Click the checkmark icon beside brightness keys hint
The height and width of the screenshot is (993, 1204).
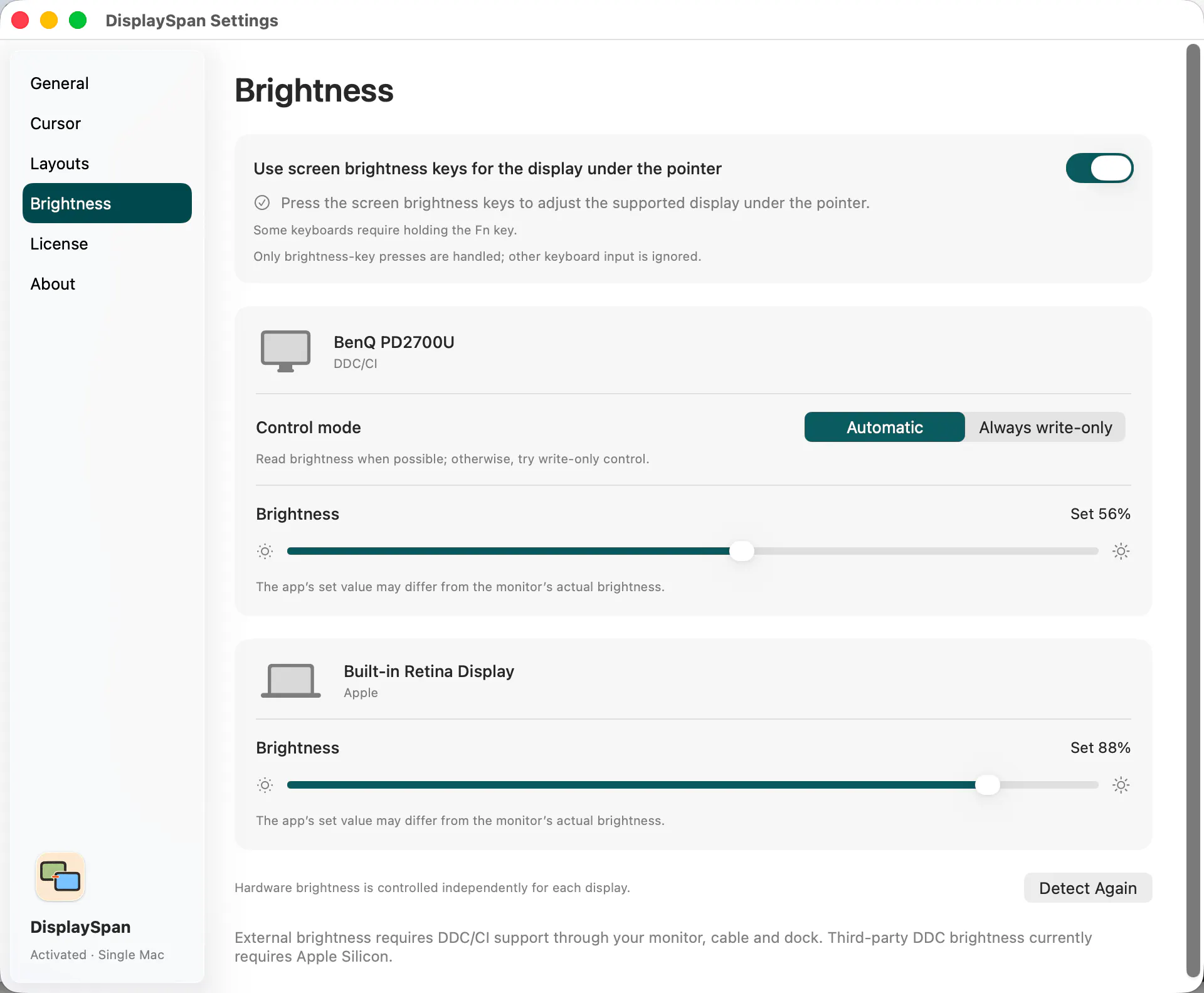pyautogui.click(x=262, y=202)
